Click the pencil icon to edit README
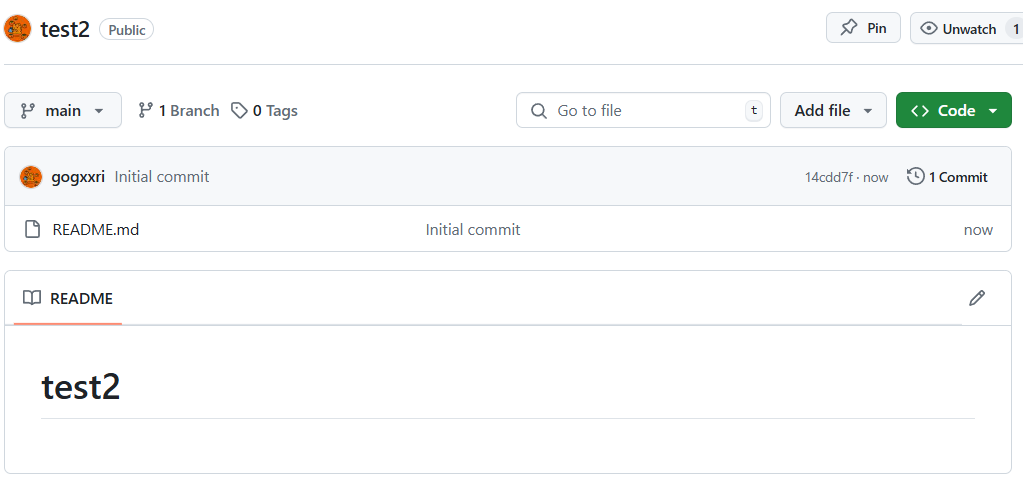Screen dimensions: 1023x483 [x=977, y=298]
